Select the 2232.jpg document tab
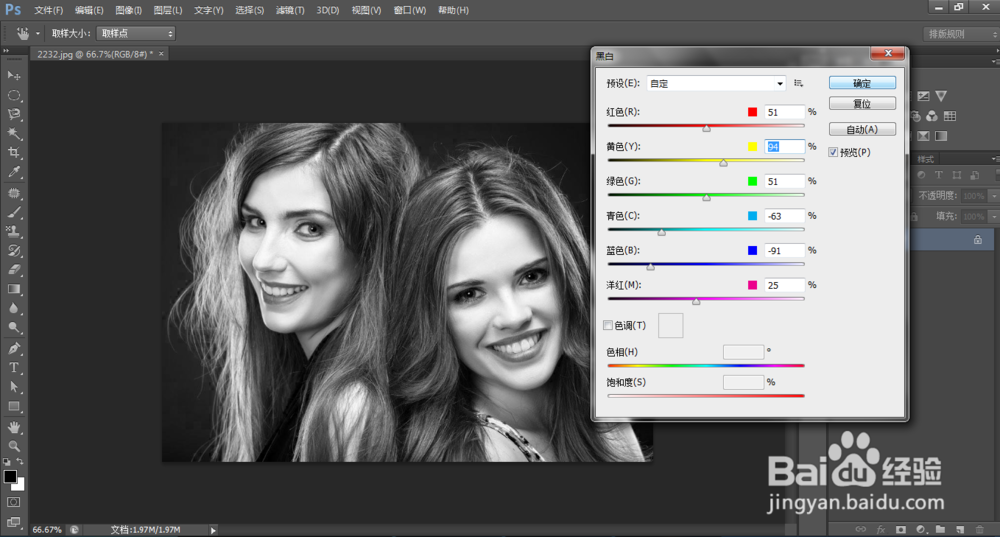 pyautogui.click(x=94, y=54)
